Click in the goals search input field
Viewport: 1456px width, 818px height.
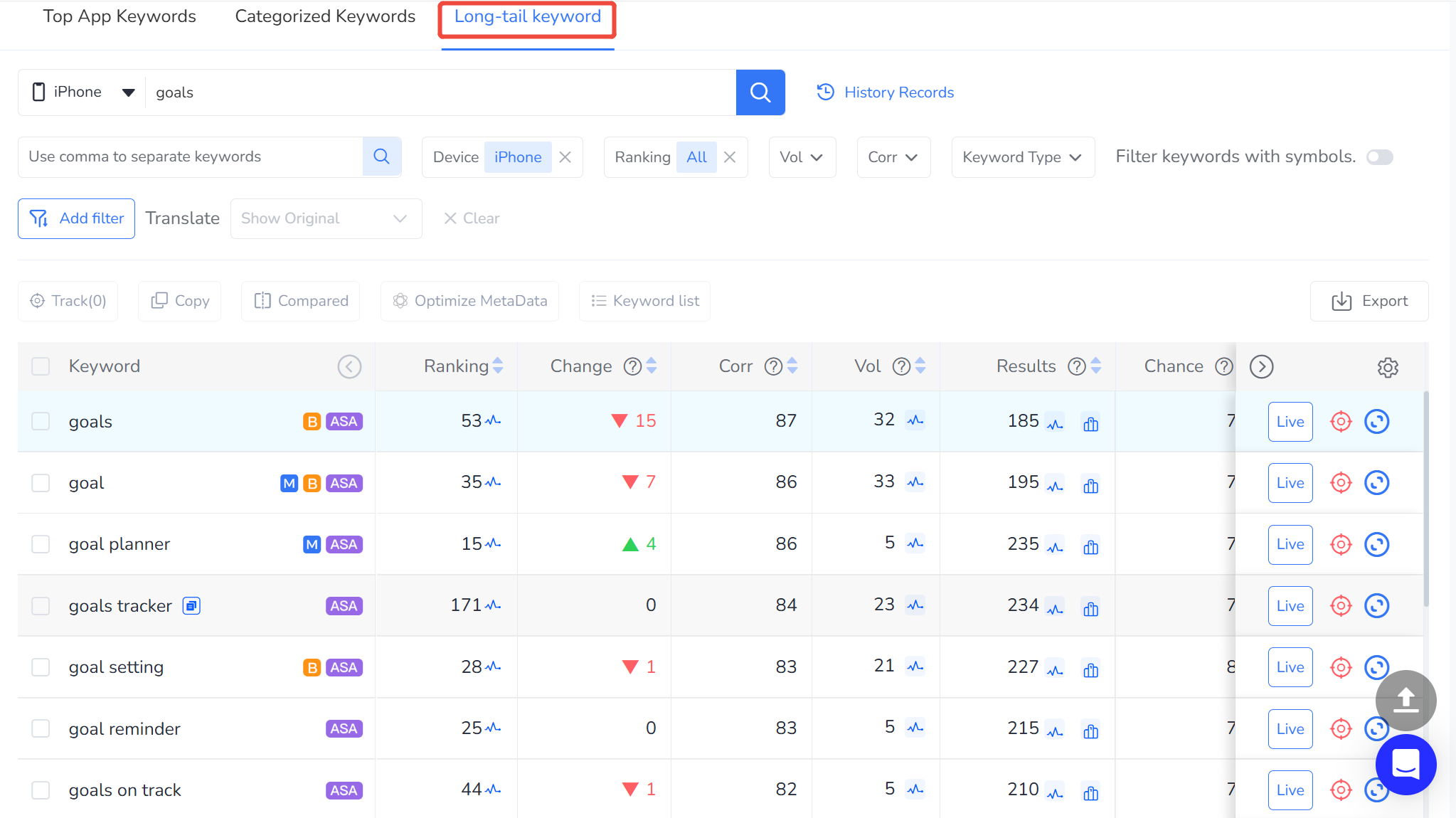coord(441,92)
